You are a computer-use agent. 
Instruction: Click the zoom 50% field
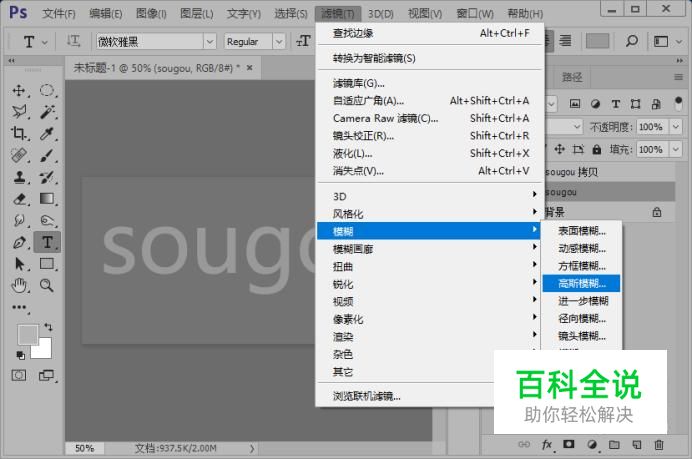[84, 448]
